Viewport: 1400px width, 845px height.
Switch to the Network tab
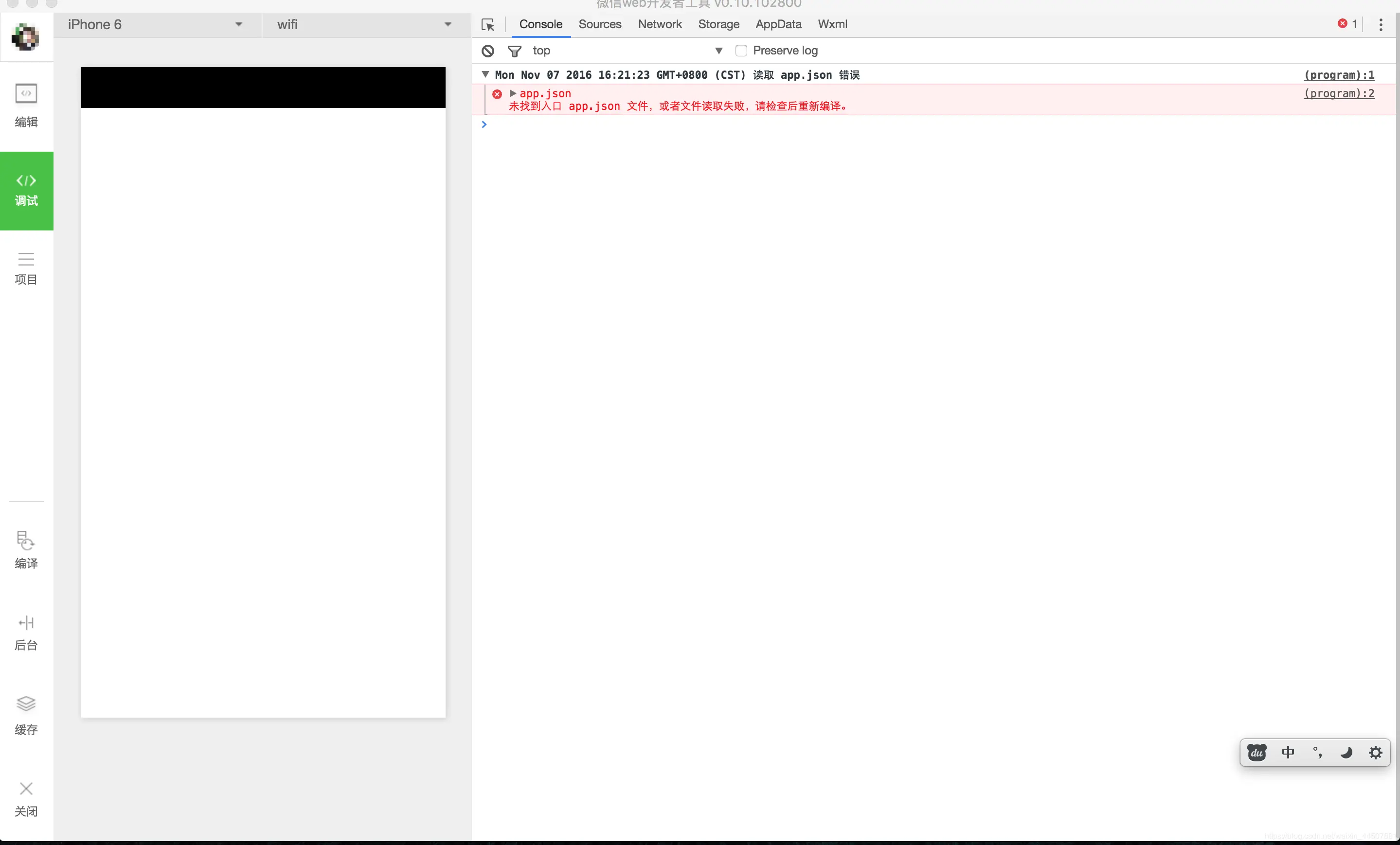659,24
